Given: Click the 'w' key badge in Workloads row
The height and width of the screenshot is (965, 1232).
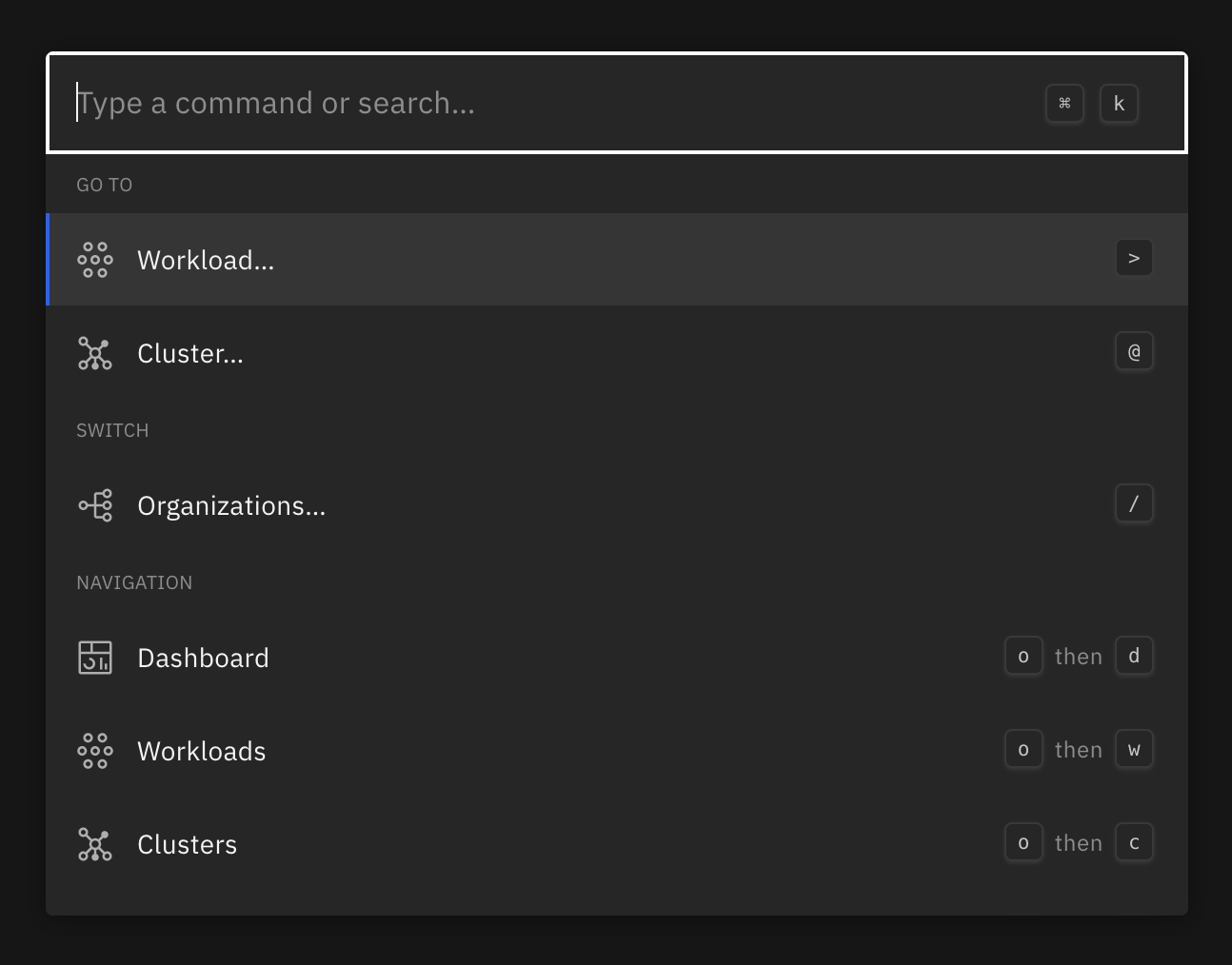Looking at the screenshot, I should click(1134, 749).
